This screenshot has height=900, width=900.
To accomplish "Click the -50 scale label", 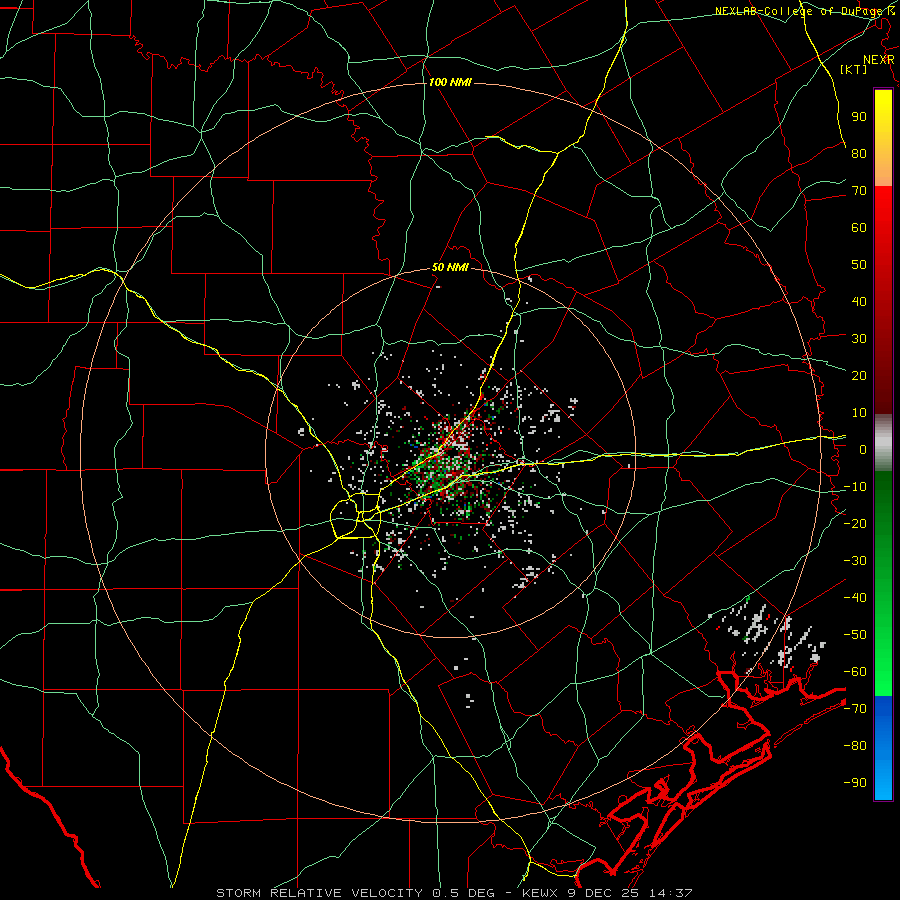I will [x=855, y=635].
